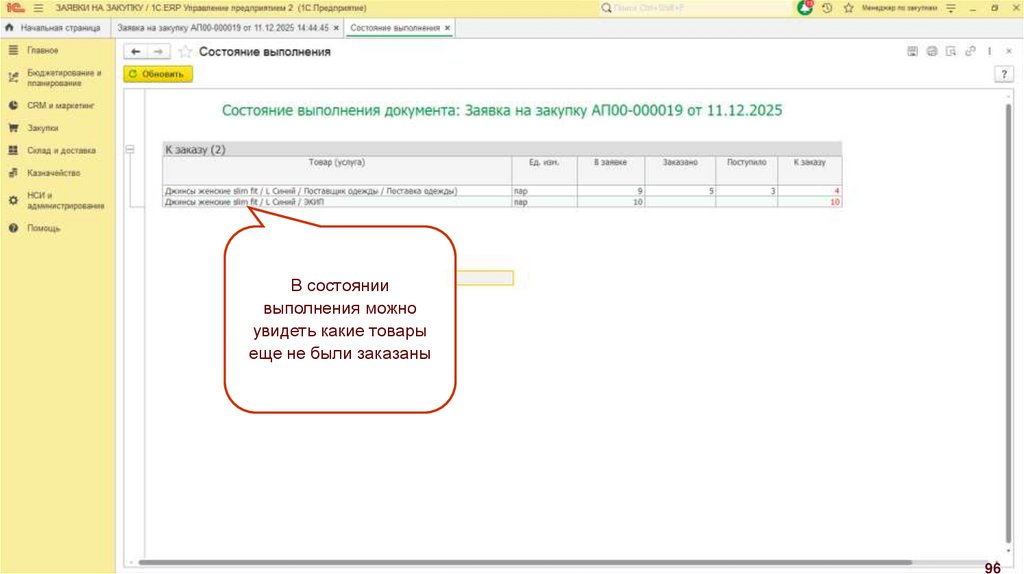This screenshot has width=1024, height=574.
Task: Close the Заявка на закупку tab
Action: [336, 28]
